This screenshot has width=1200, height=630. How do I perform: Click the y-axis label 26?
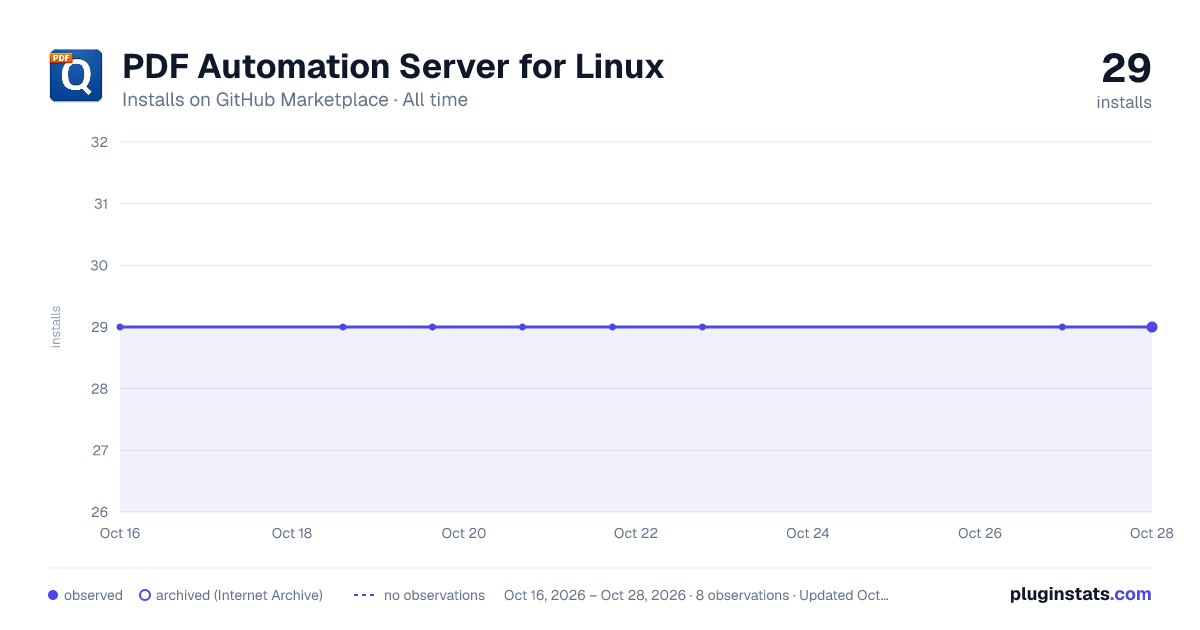pos(100,512)
